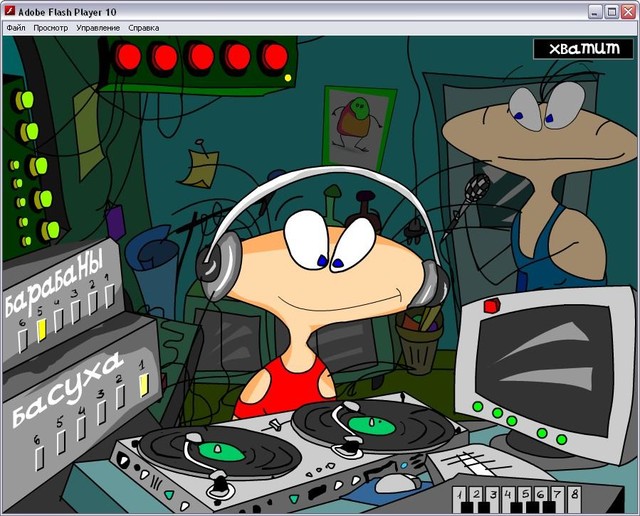The height and width of the screenshot is (516, 640).
Task: Open the Управление menu
Action: (x=97, y=28)
